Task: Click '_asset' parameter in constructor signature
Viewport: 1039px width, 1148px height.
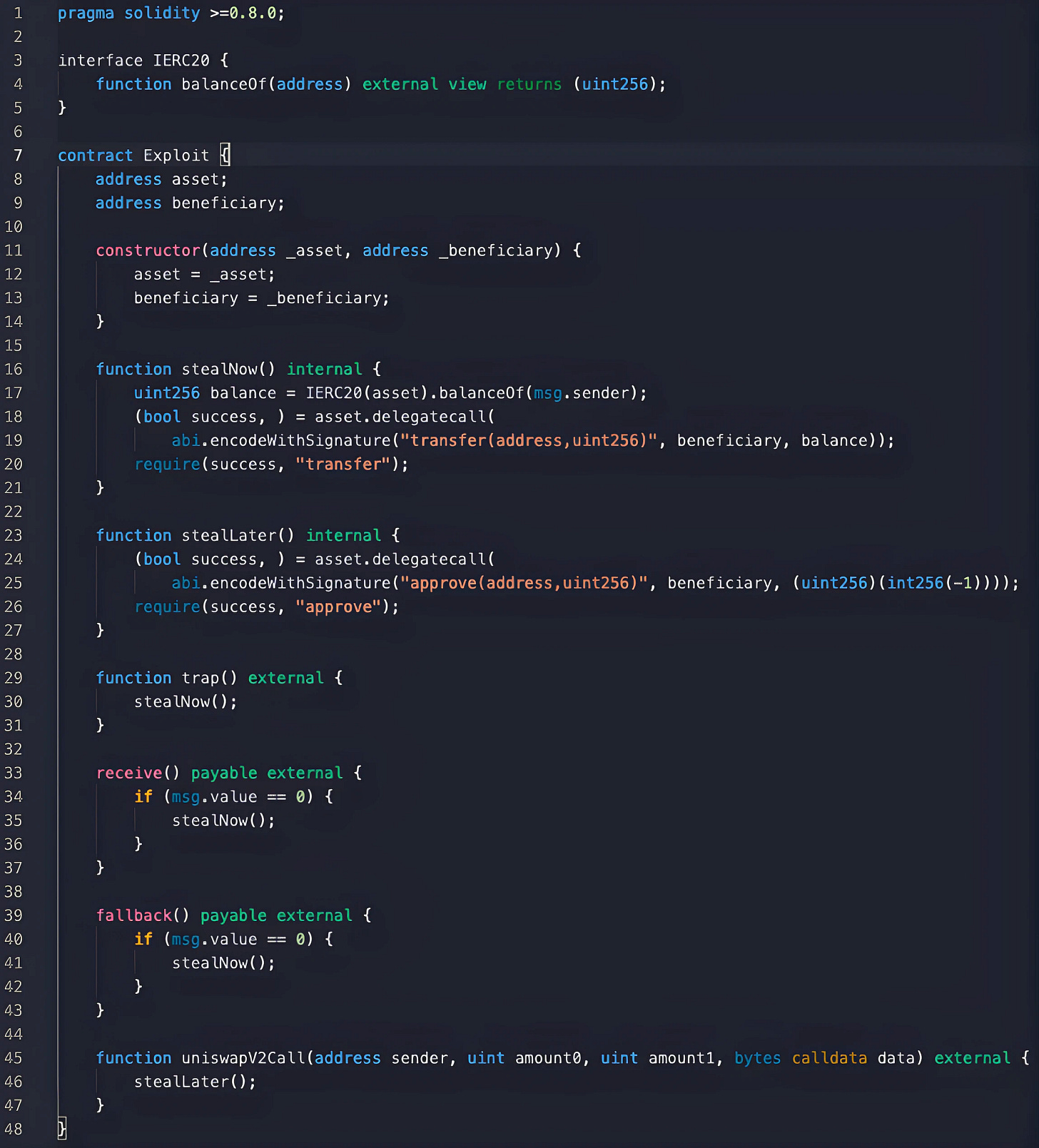Action: pyautogui.click(x=315, y=251)
